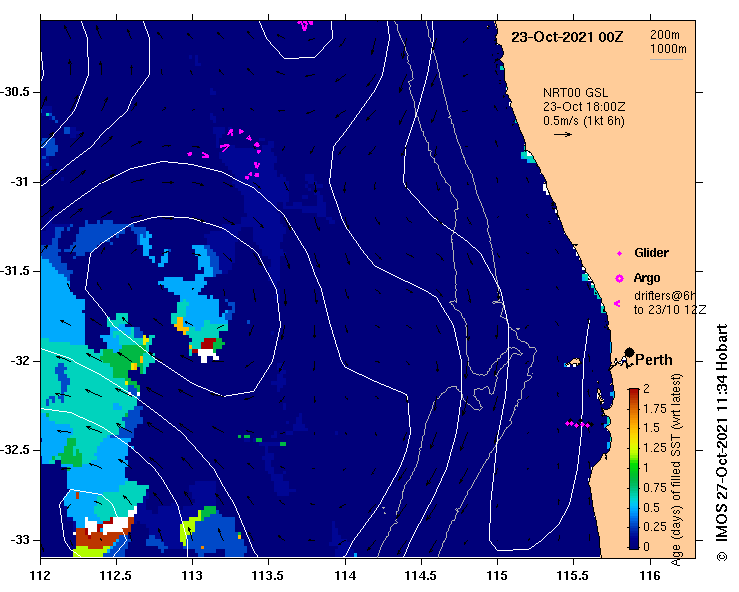Click latitude axis label -32.5
Screen dimensions: 739x592
[x=15, y=450]
